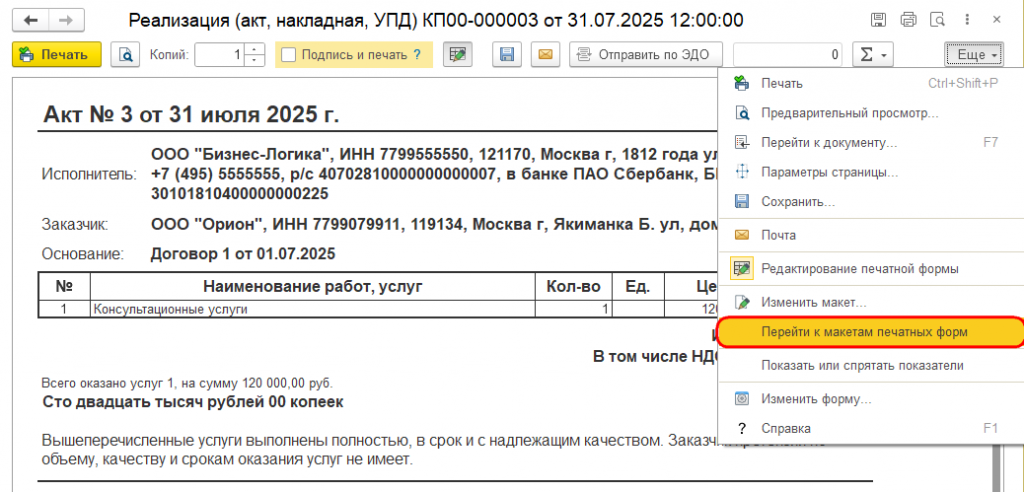Screen dimensions: 1024x492
Task: Click Сто двадцать тысяч рублей text
Action: coord(193,402)
